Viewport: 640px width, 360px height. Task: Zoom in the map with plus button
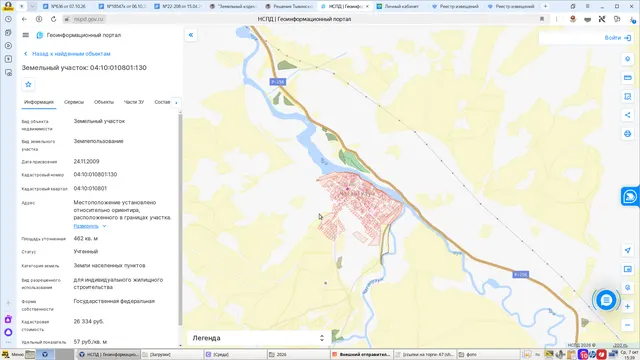point(627,307)
